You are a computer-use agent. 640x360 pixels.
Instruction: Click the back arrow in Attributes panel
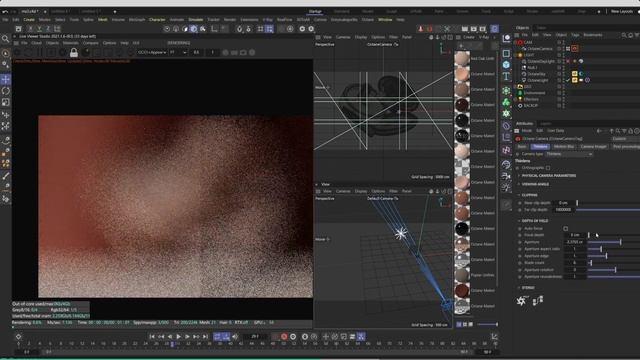[x=599, y=131]
